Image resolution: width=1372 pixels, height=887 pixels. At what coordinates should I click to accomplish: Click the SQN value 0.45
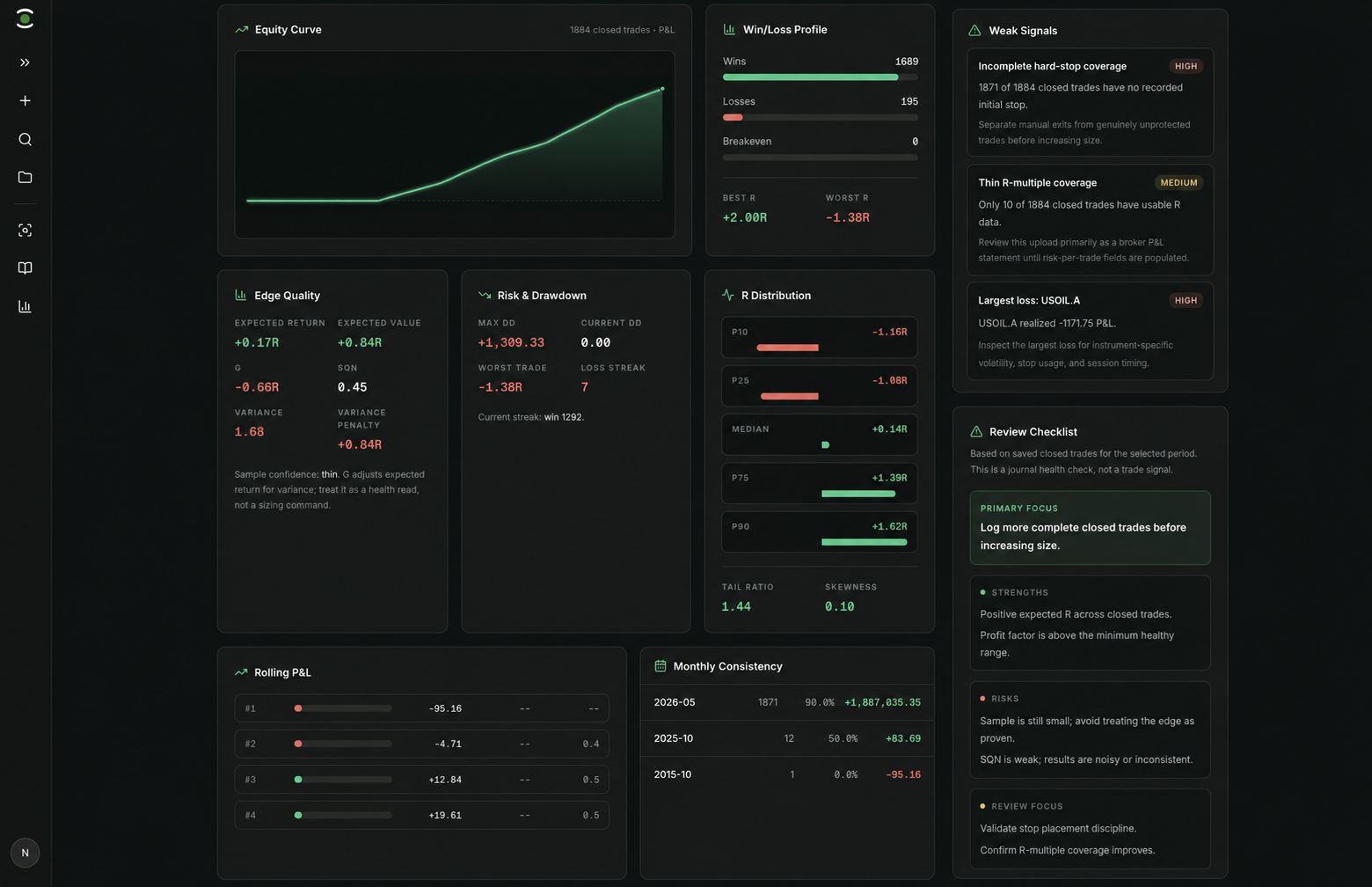(353, 387)
